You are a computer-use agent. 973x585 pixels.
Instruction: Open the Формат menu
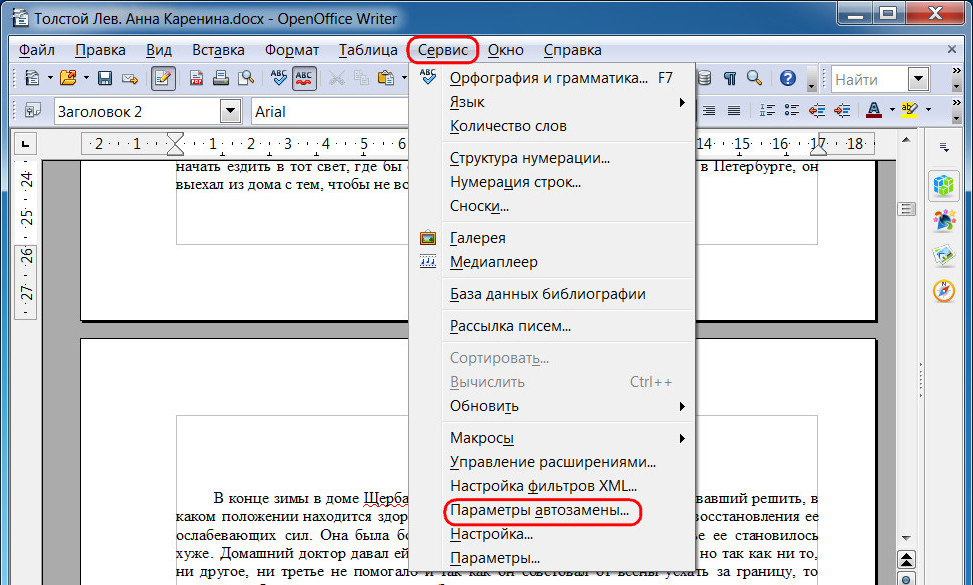coord(292,50)
